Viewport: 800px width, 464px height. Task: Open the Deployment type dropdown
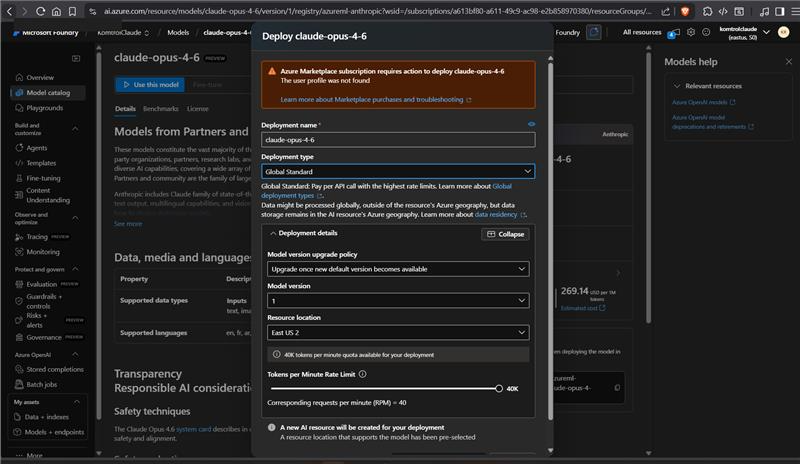(x=398, y=172)
